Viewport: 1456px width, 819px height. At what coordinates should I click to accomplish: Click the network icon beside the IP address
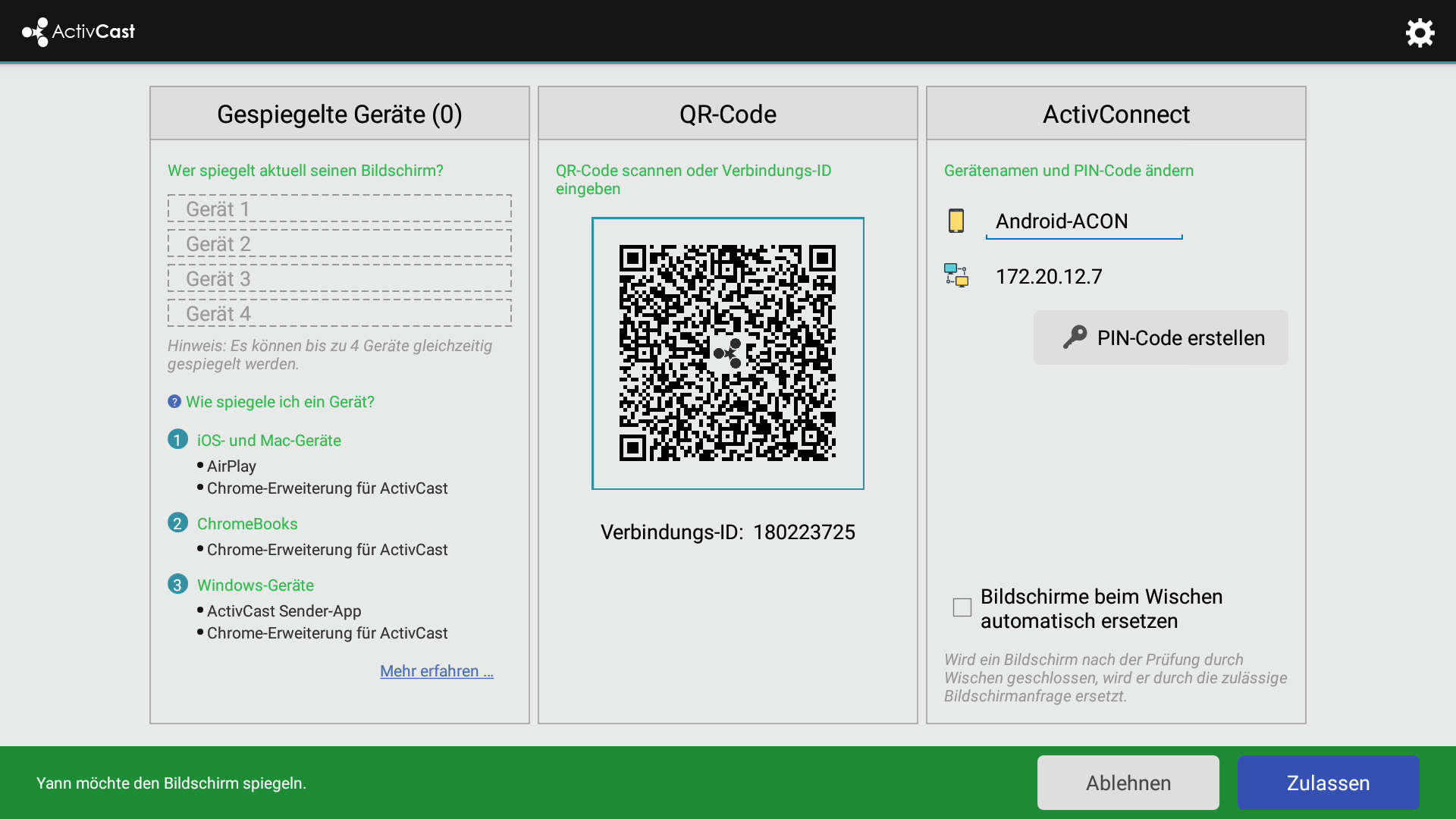957,276
